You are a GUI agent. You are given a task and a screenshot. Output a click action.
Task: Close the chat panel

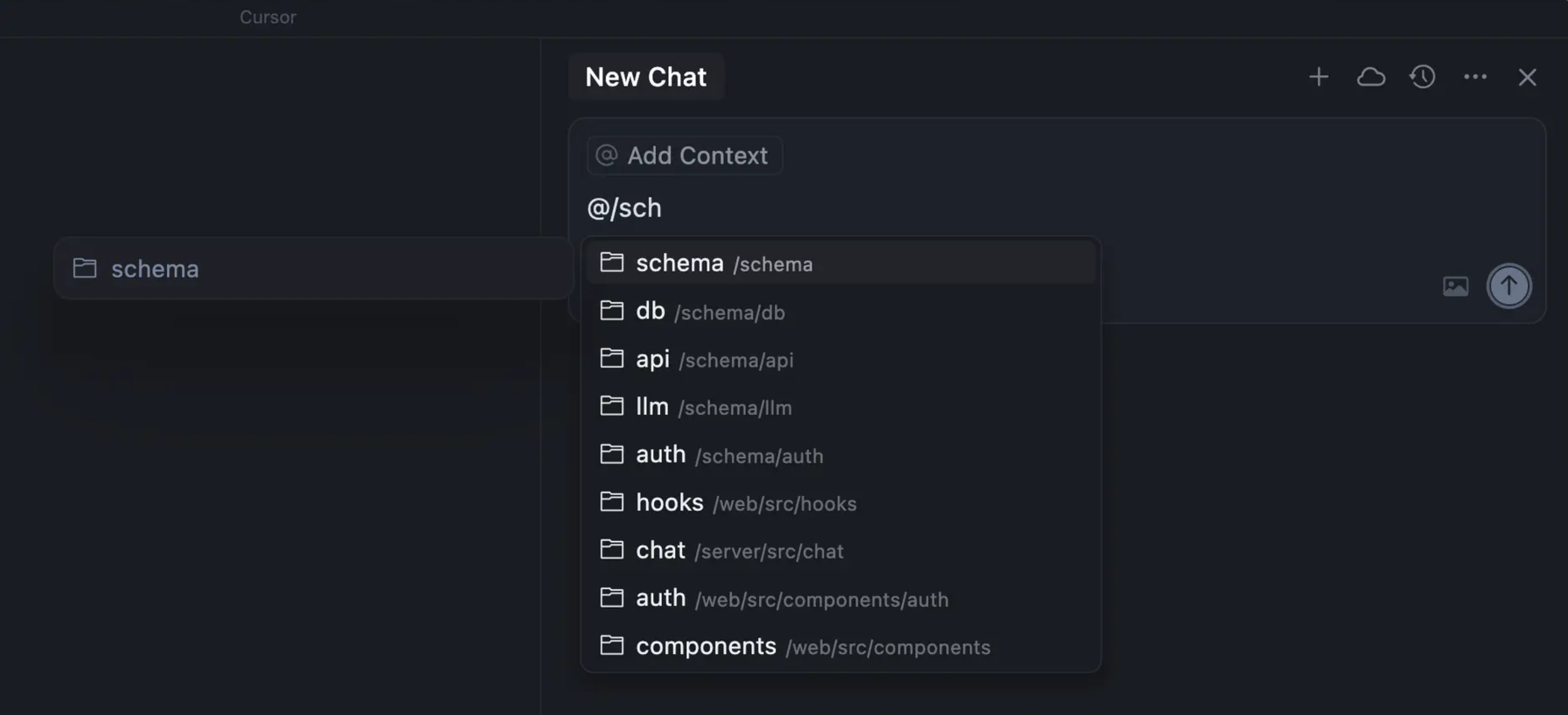pyautogui.click(x=1527, y=77)
